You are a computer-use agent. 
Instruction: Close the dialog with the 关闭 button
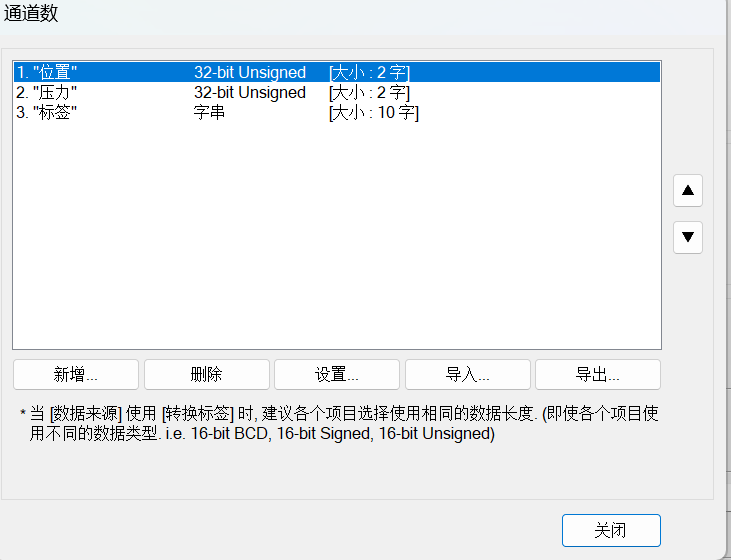coord(610,530)
